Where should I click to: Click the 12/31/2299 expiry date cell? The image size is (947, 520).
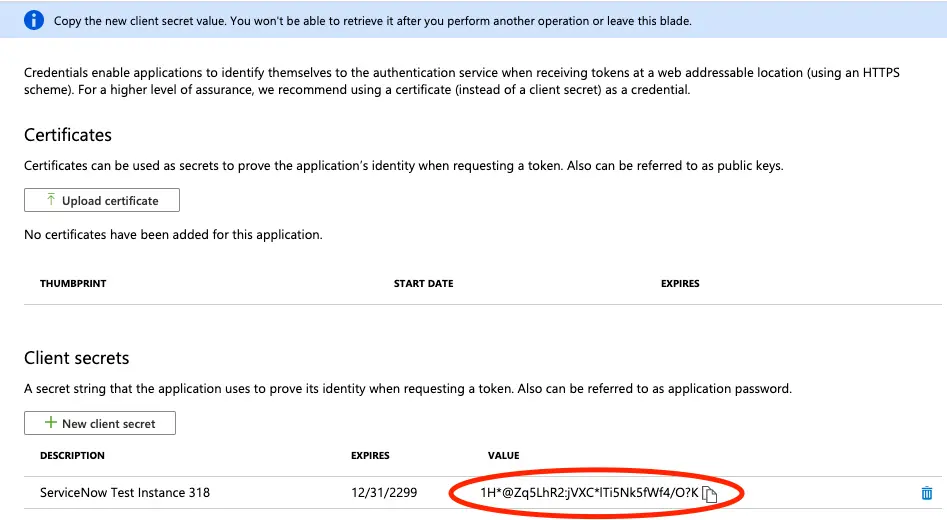coord(384,493)
